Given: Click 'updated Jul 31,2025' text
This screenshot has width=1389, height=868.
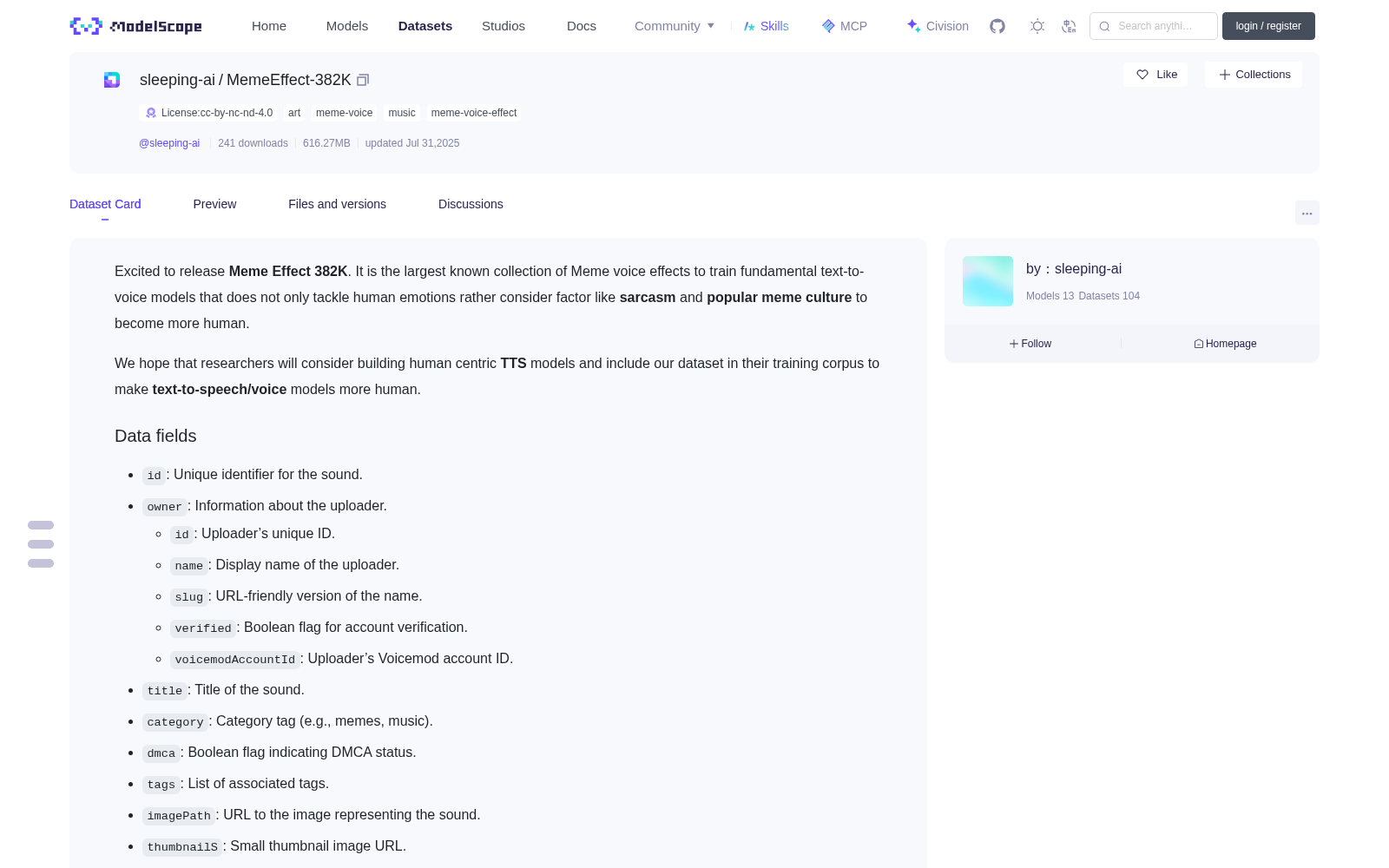Looking at the screenshot, I should coord(412,143).
